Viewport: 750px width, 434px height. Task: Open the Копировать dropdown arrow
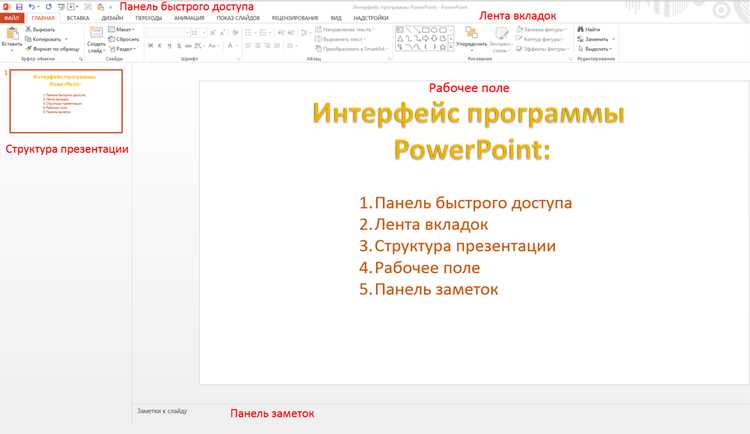(66, 39)
